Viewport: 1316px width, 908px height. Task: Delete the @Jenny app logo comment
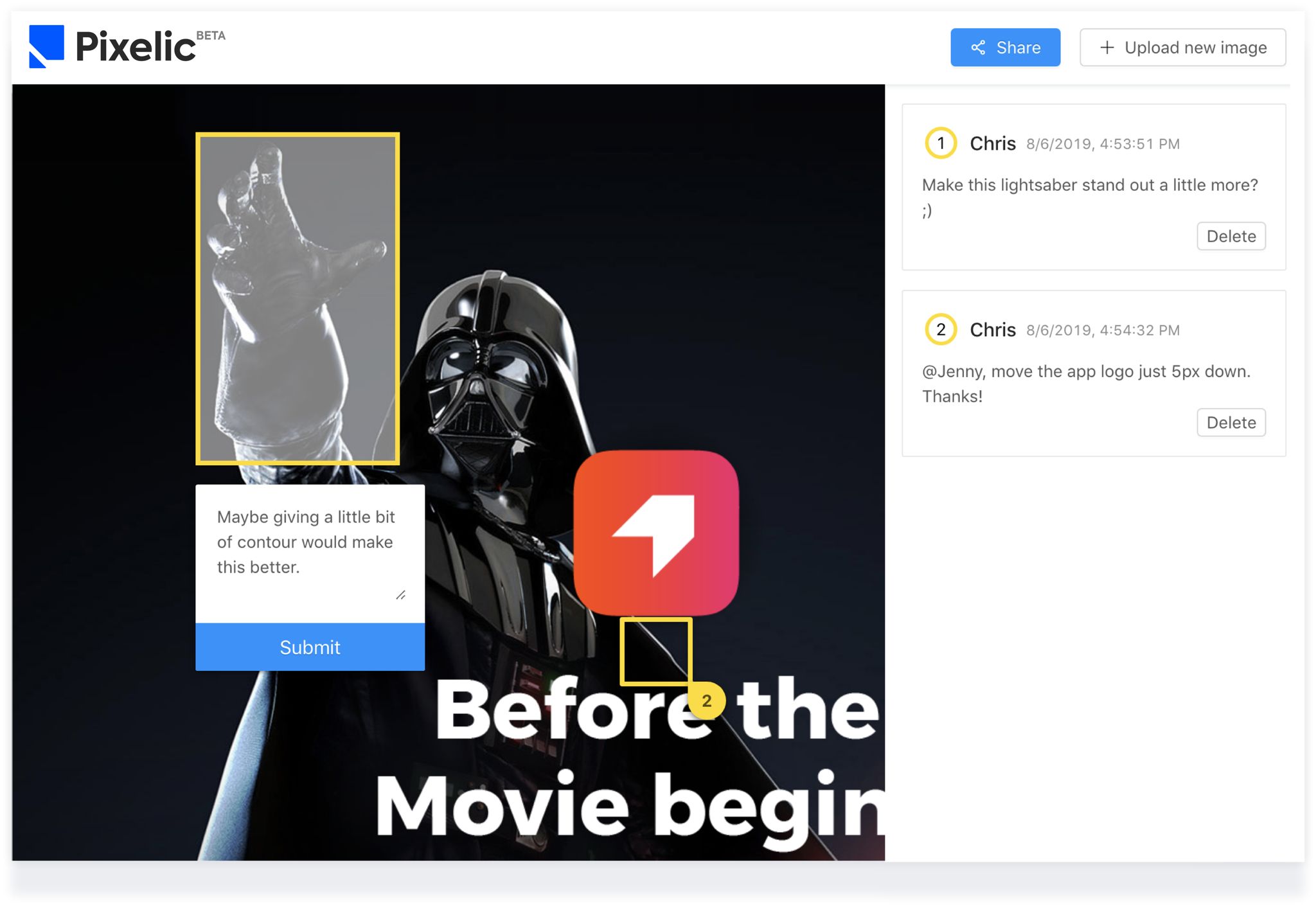[x=1231, y=423]
